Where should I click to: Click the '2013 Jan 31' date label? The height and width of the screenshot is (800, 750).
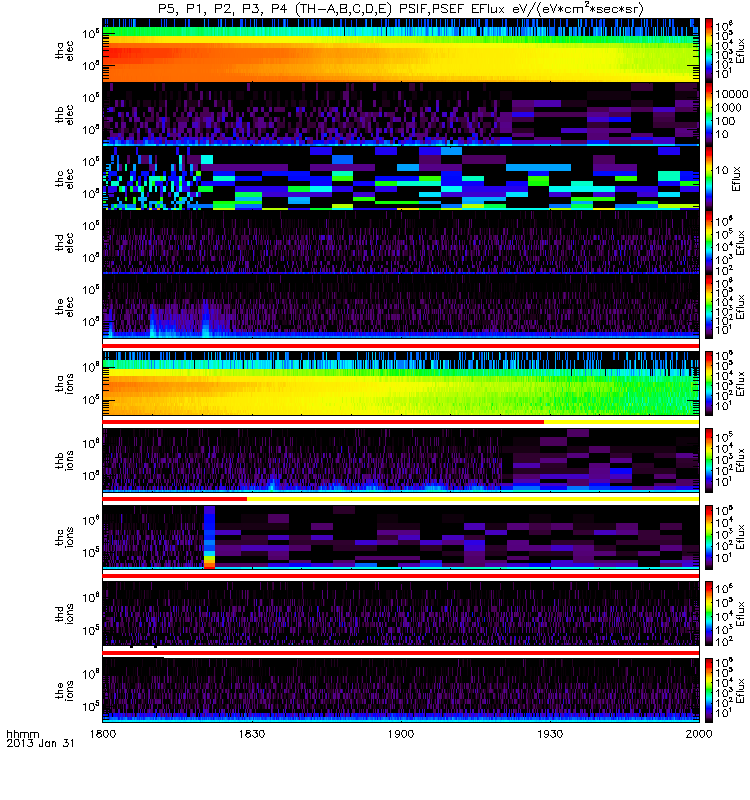tap(40, 743)
